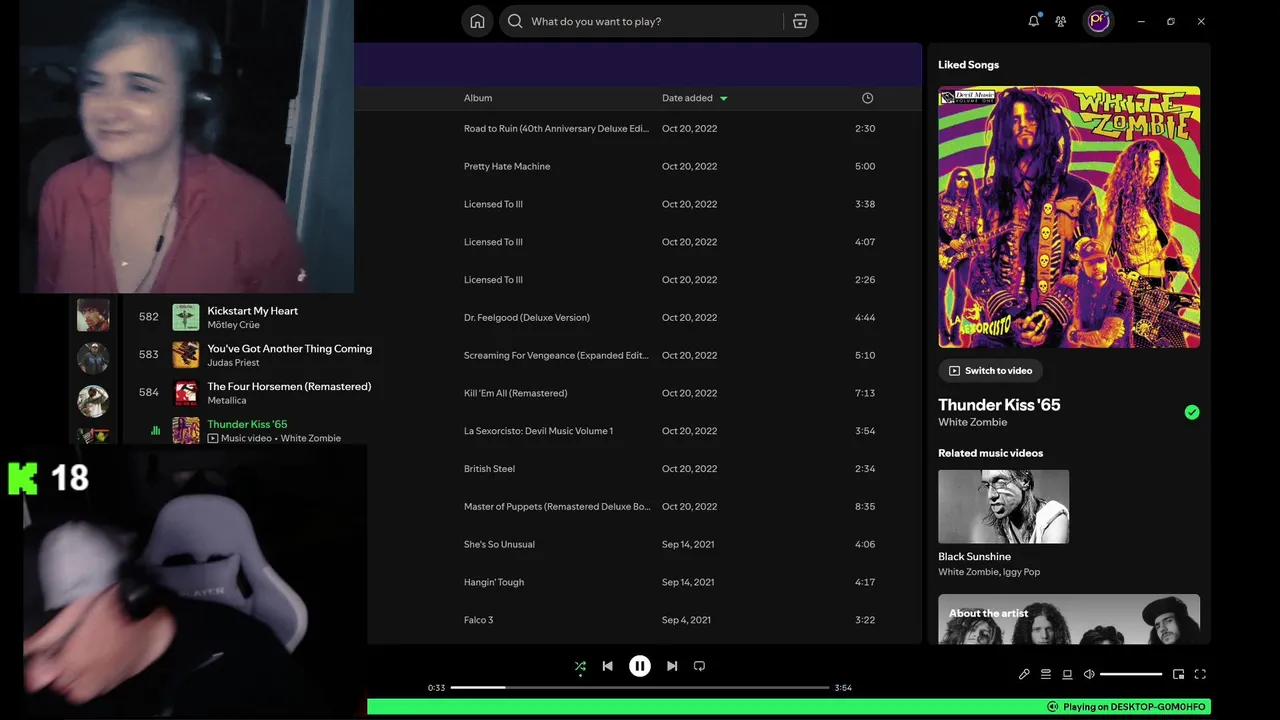Open Kill 'Em All (Remastered) album link
The image size is (1280, 720).
pos(515,393)
